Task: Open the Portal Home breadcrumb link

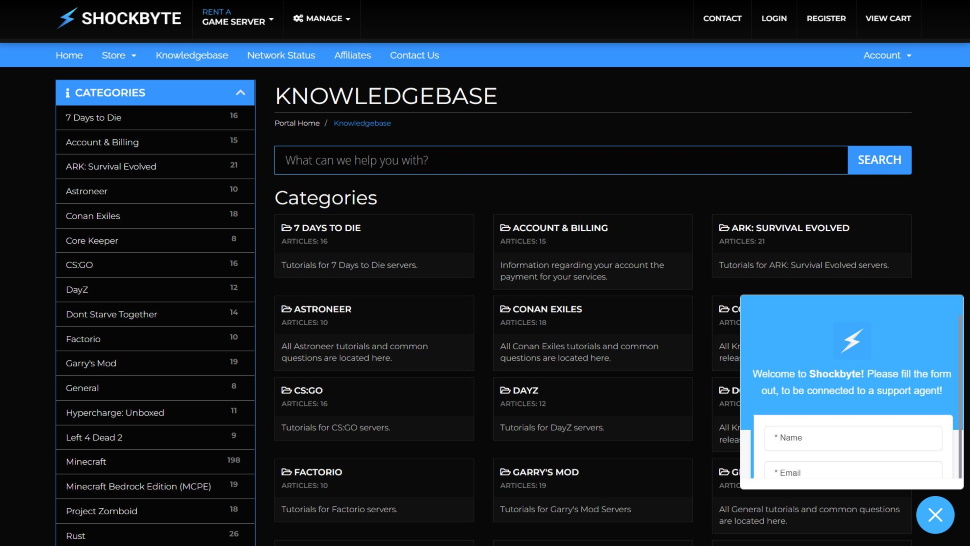Action: pos(297,123)
